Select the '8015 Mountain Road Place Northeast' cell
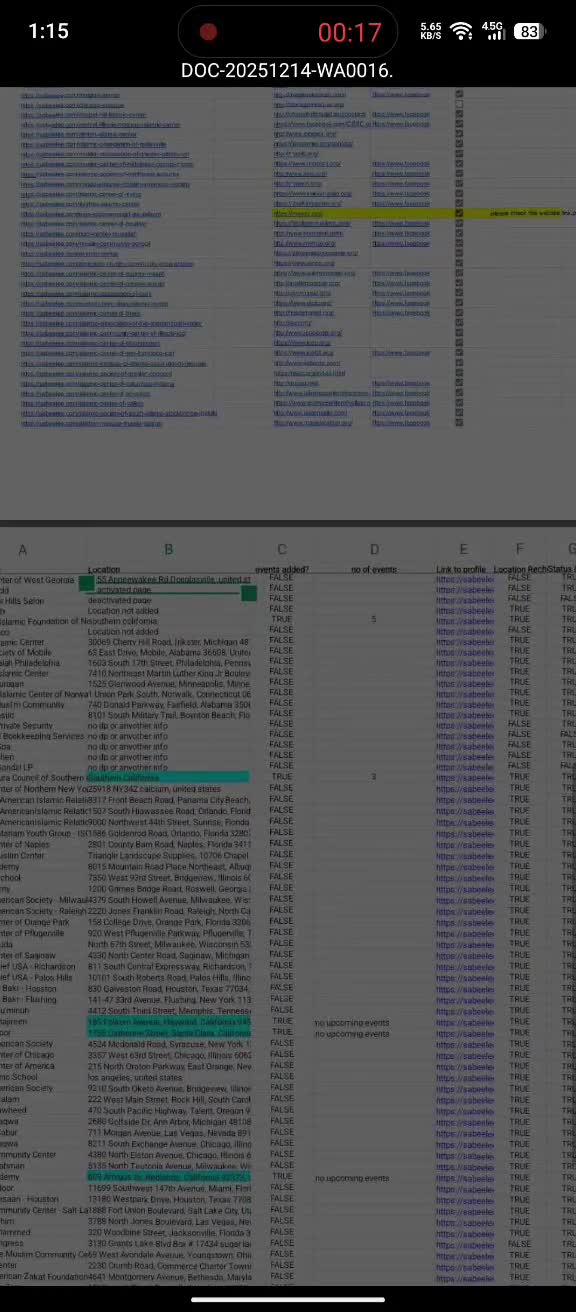This screenshot has height=1312, width=576. pyautogui.click(x=168, y=867)
